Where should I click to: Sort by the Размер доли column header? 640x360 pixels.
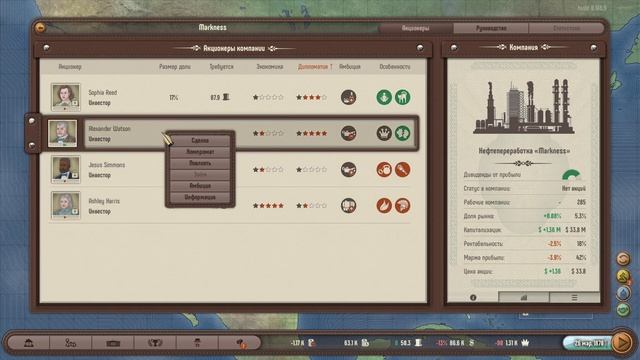pyautogui.click(x=175, y=67)
